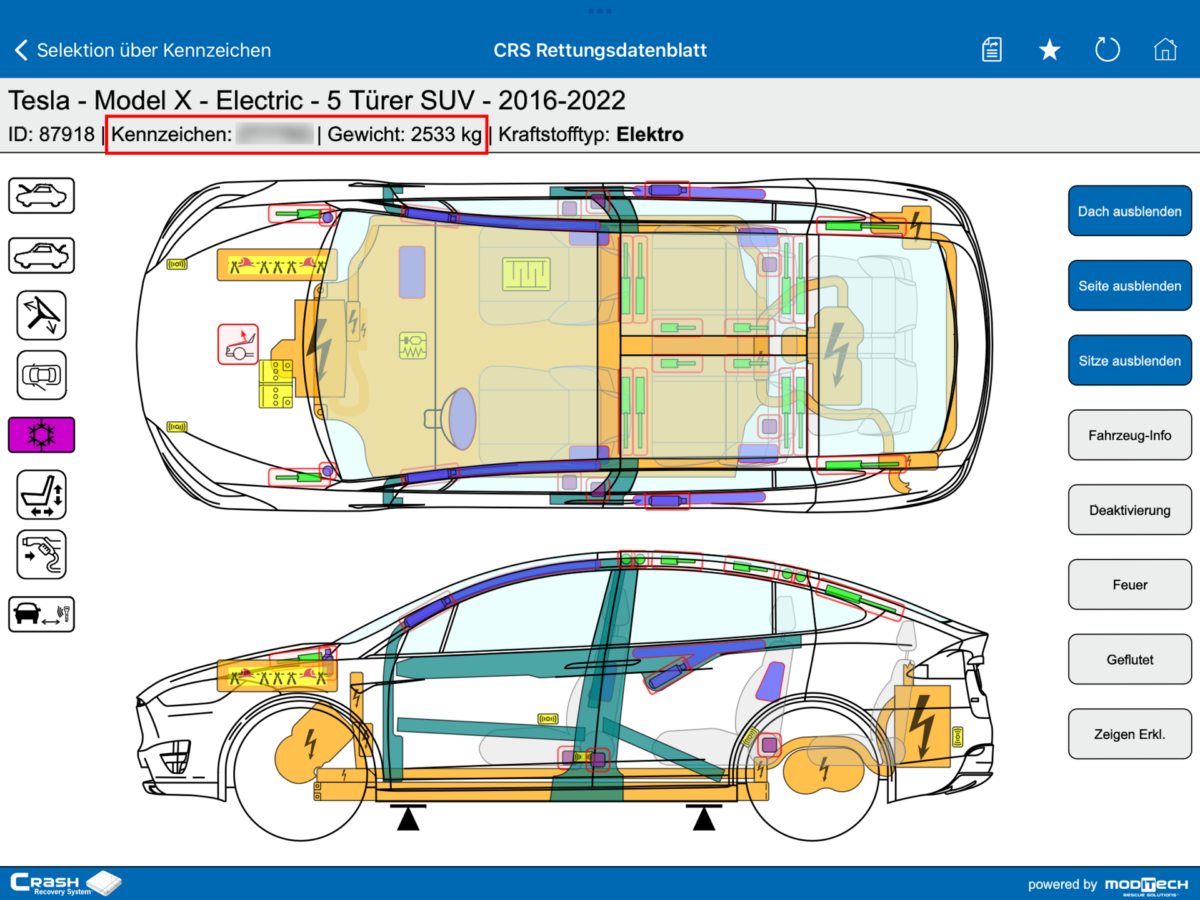This screenshot has height=900, width=1200.
Task: Tap the rear lifting point triangle
Action: pos(705,819)
